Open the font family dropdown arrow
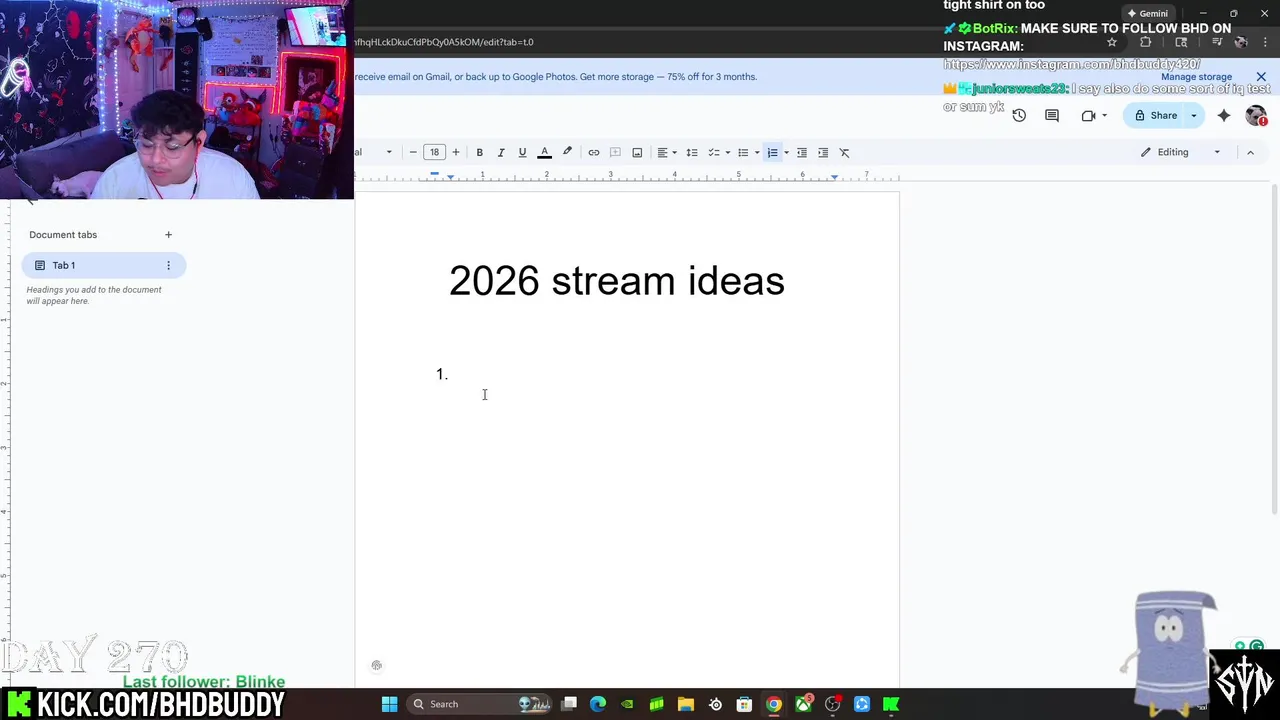Image resolution: width=1280 pixels, height=720 pixels. [389, 152]
